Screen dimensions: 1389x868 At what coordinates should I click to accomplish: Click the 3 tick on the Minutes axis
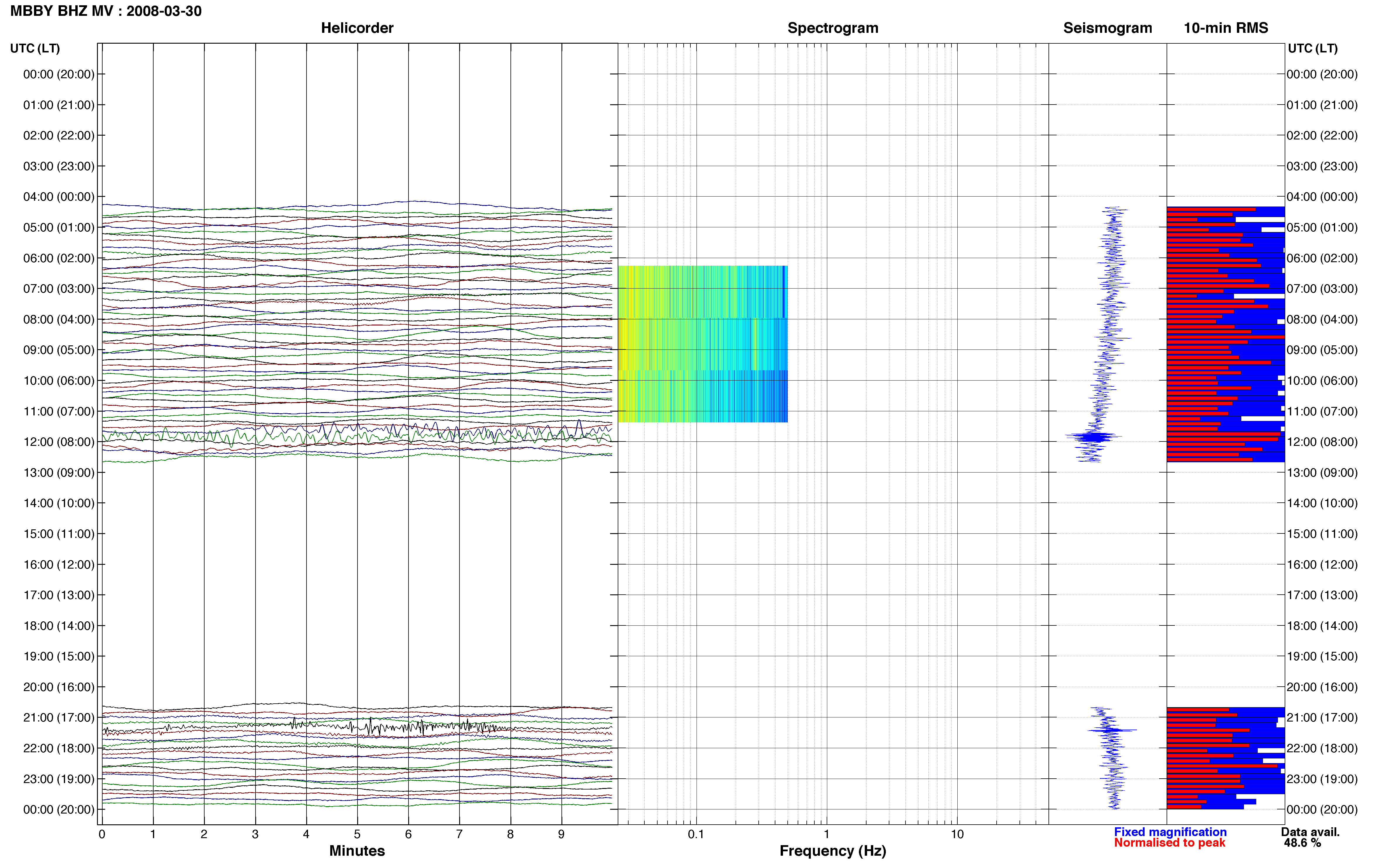coord(255,834)
